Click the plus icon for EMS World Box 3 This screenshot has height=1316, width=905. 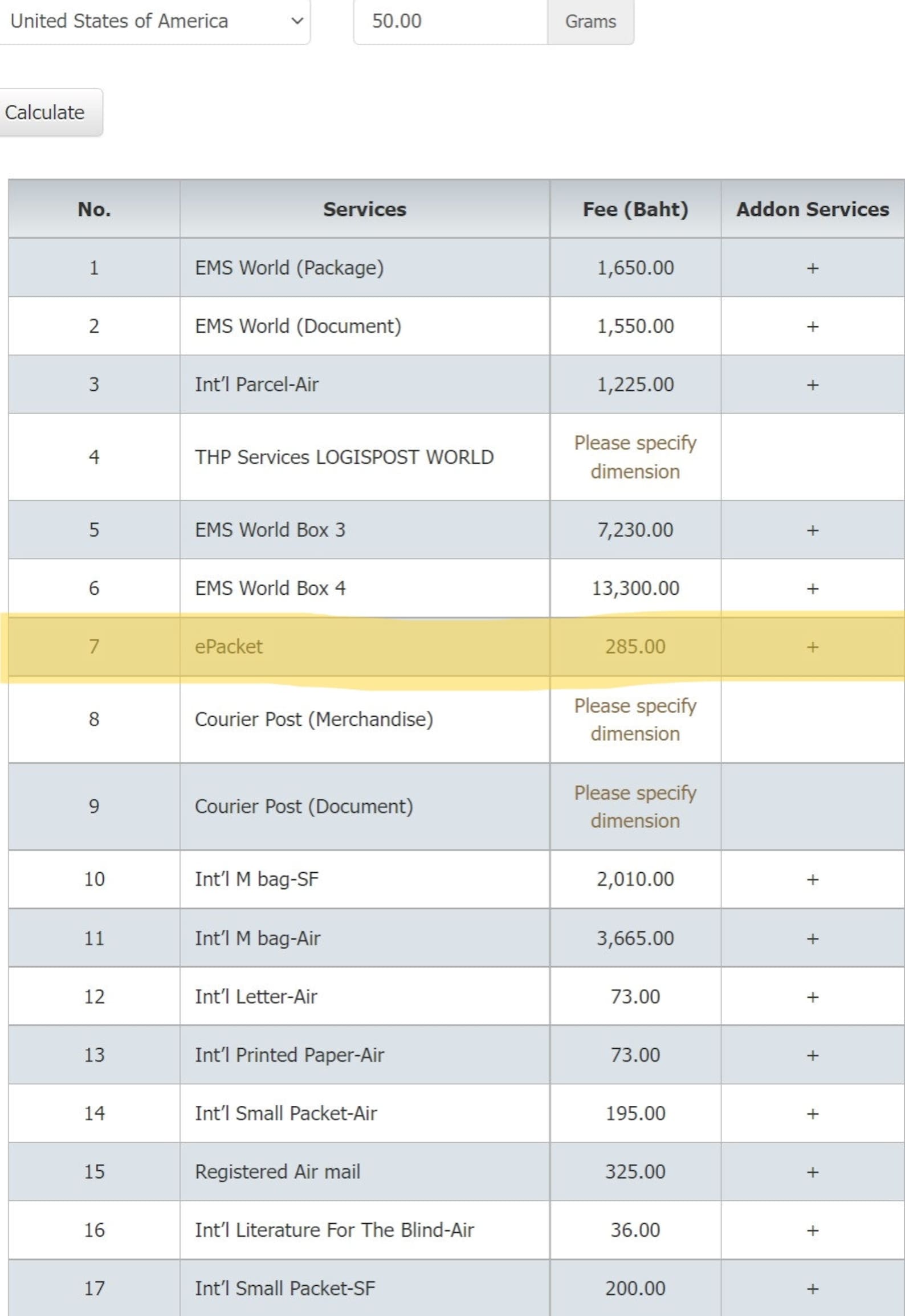813,530
